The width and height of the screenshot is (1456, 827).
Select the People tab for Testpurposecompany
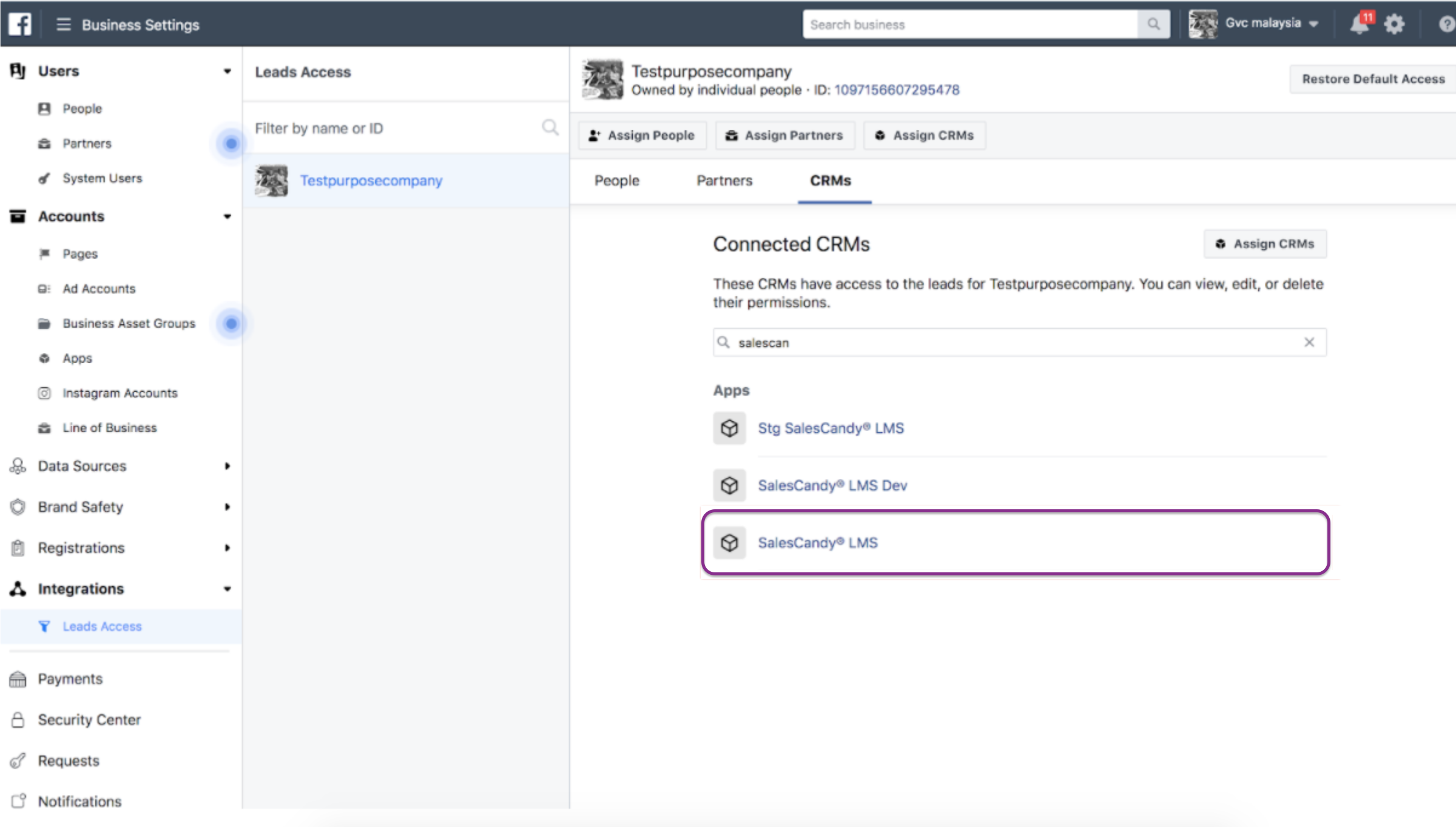(x=616, y=180)
